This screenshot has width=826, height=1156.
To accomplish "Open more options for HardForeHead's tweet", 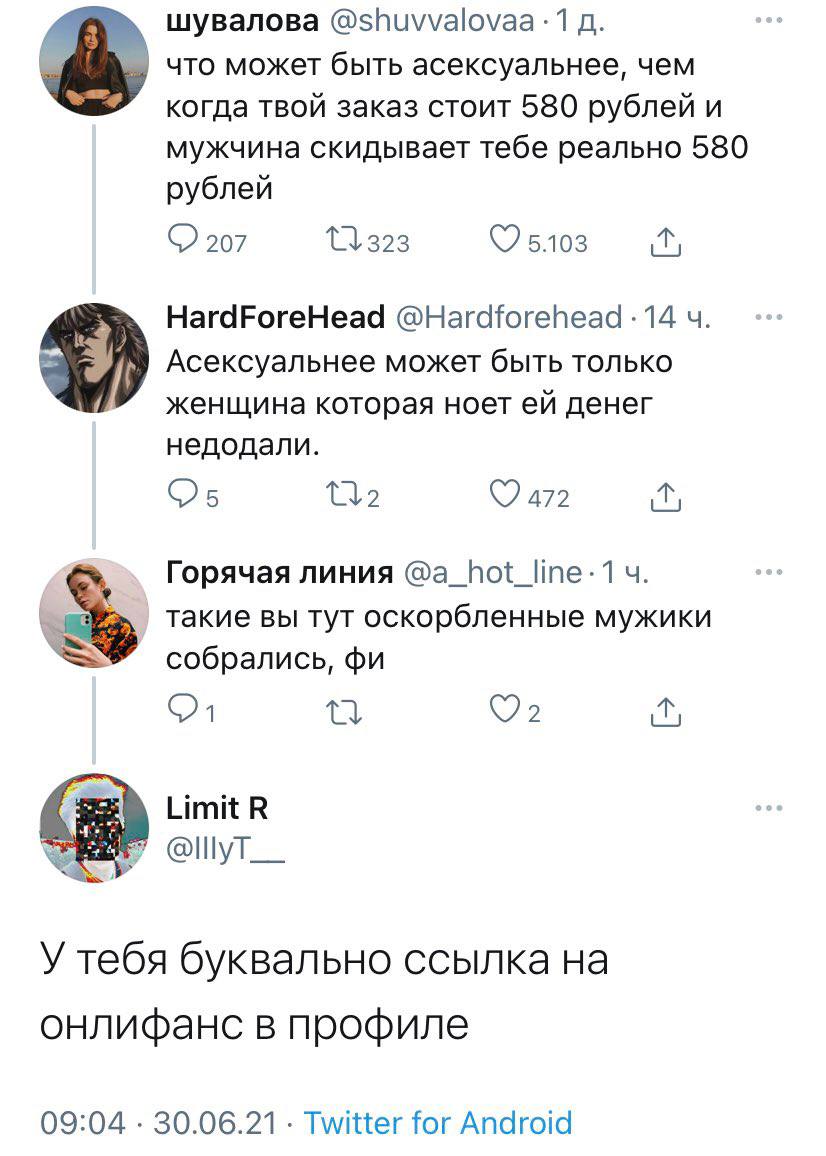I will 768,318.
